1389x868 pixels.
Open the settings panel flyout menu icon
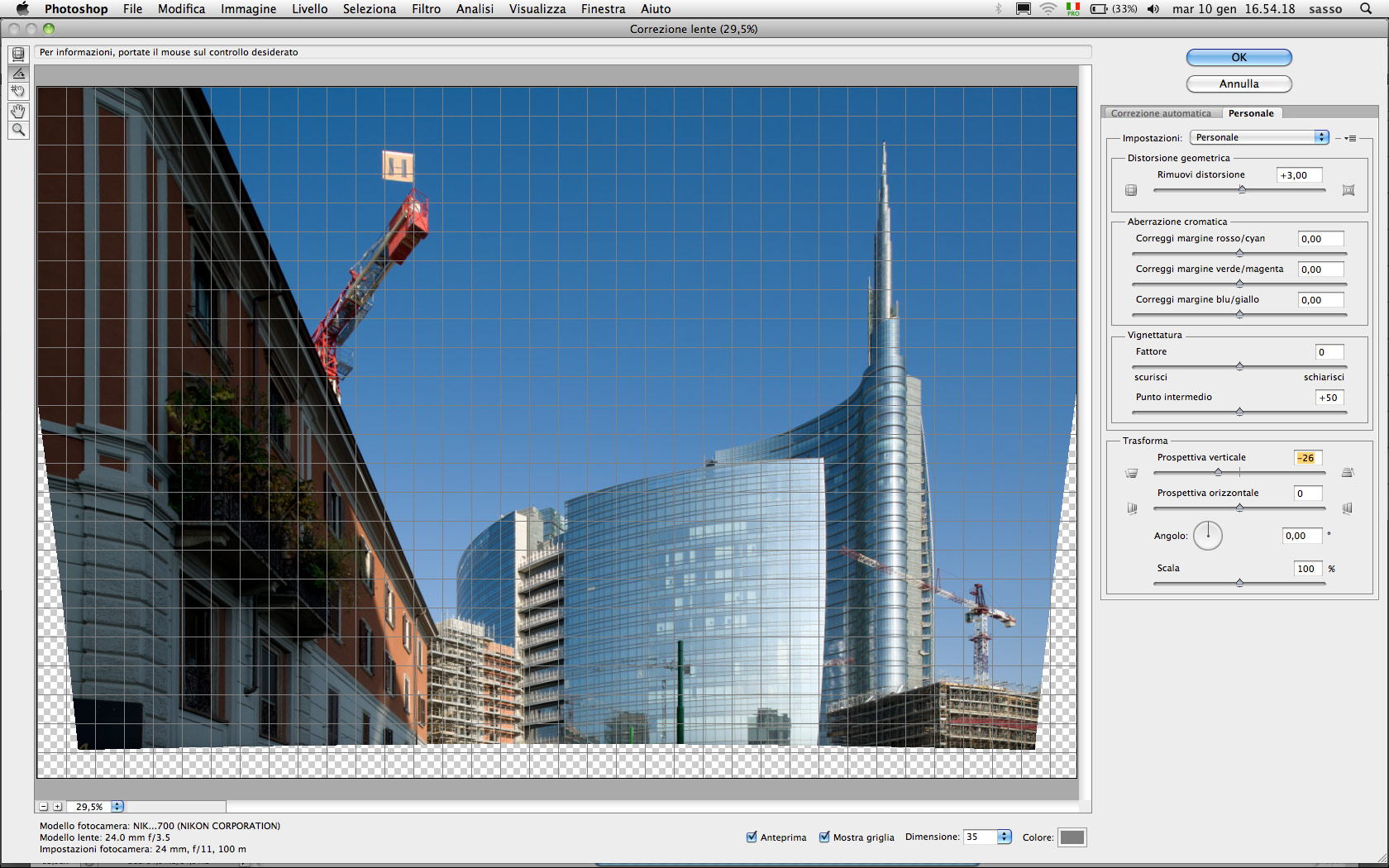tap(1350, 138)
